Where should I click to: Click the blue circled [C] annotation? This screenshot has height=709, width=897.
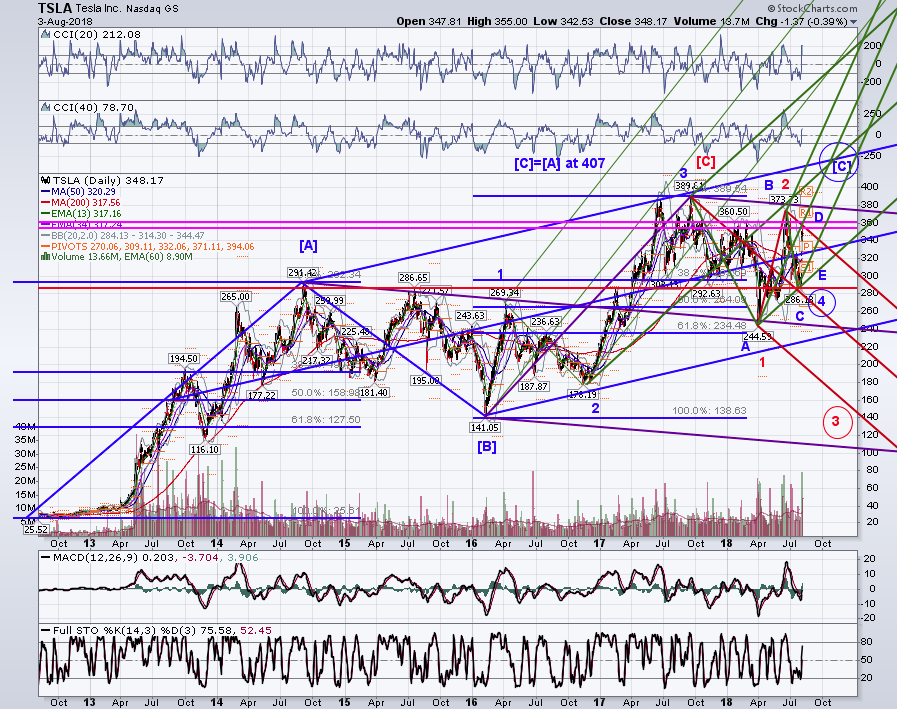click(839, 162)
